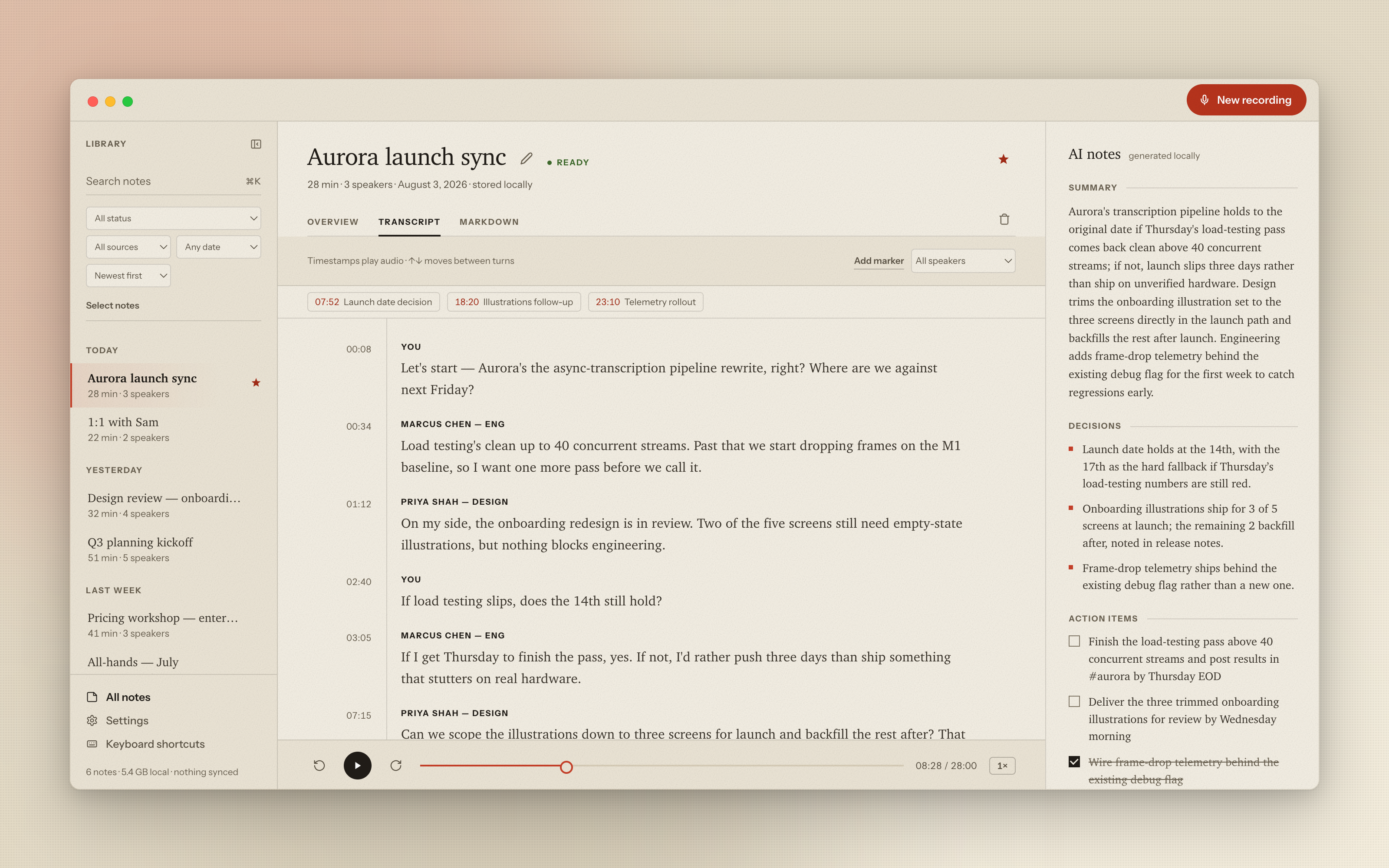Jump to 18:20 Illustrations follow-up marker
Screen dimensions: 1389x868
coord(513,302)
